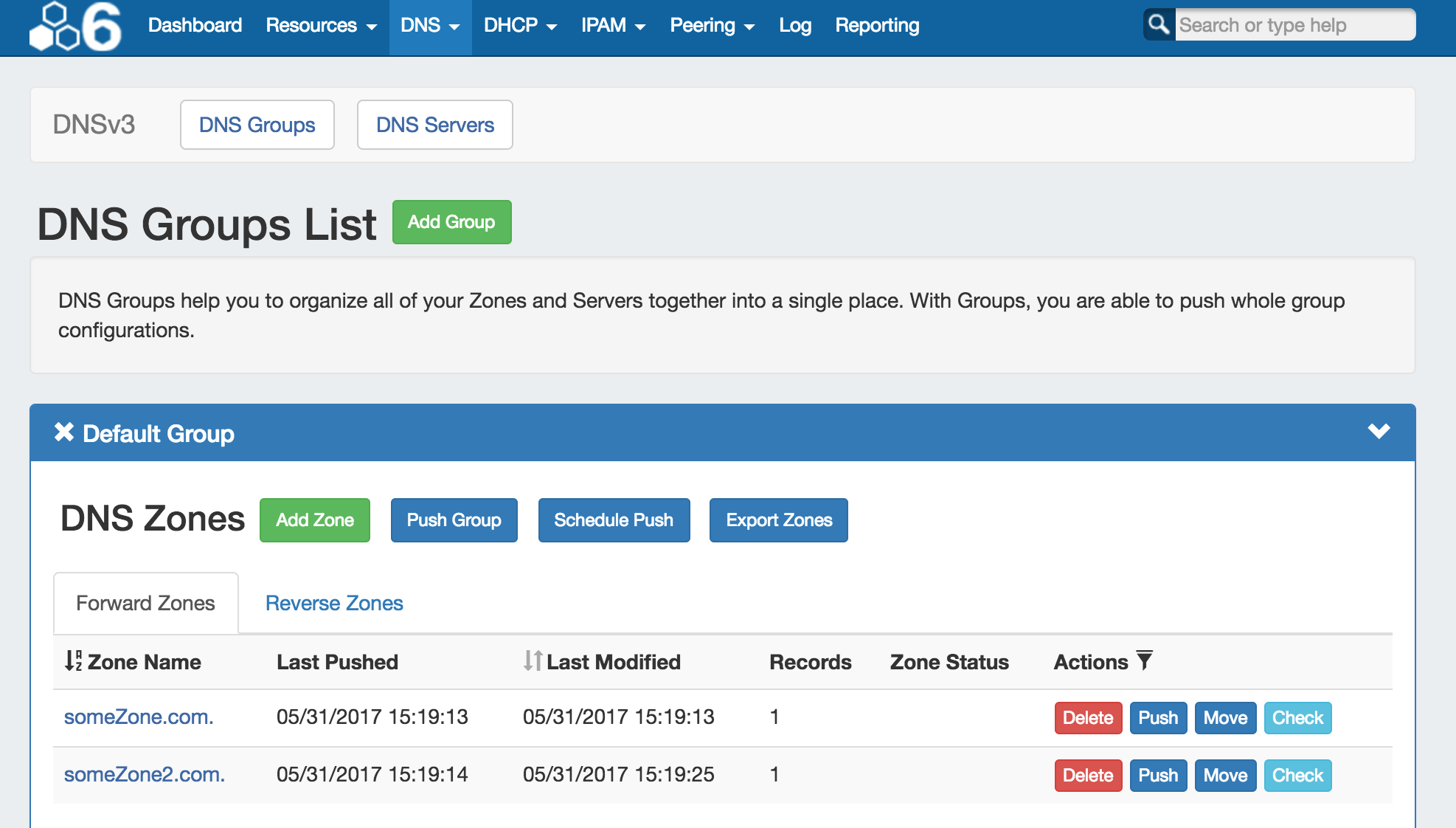Click the X icon beside Default Group
1456x828 pixels.
coord(64,432)
